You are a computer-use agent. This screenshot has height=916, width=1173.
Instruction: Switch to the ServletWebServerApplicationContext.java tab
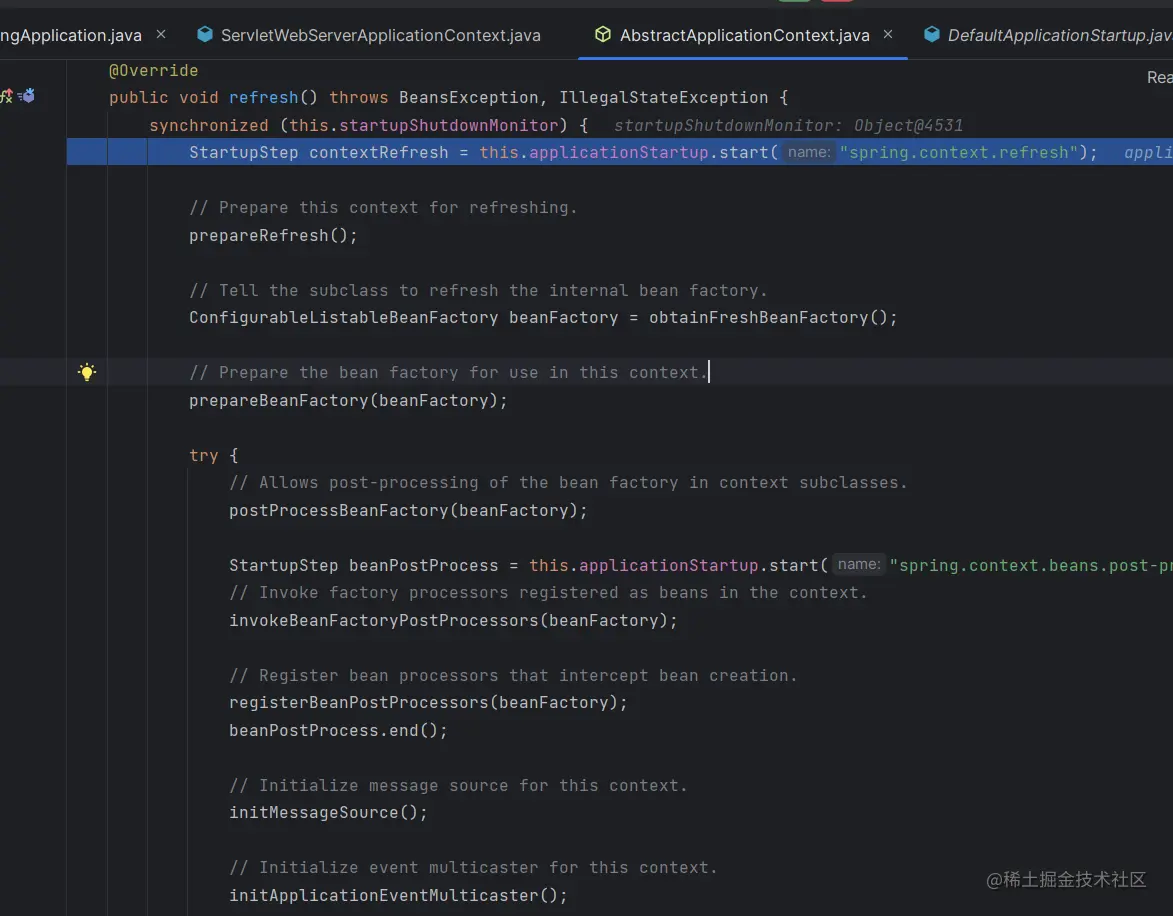[380, 35]
